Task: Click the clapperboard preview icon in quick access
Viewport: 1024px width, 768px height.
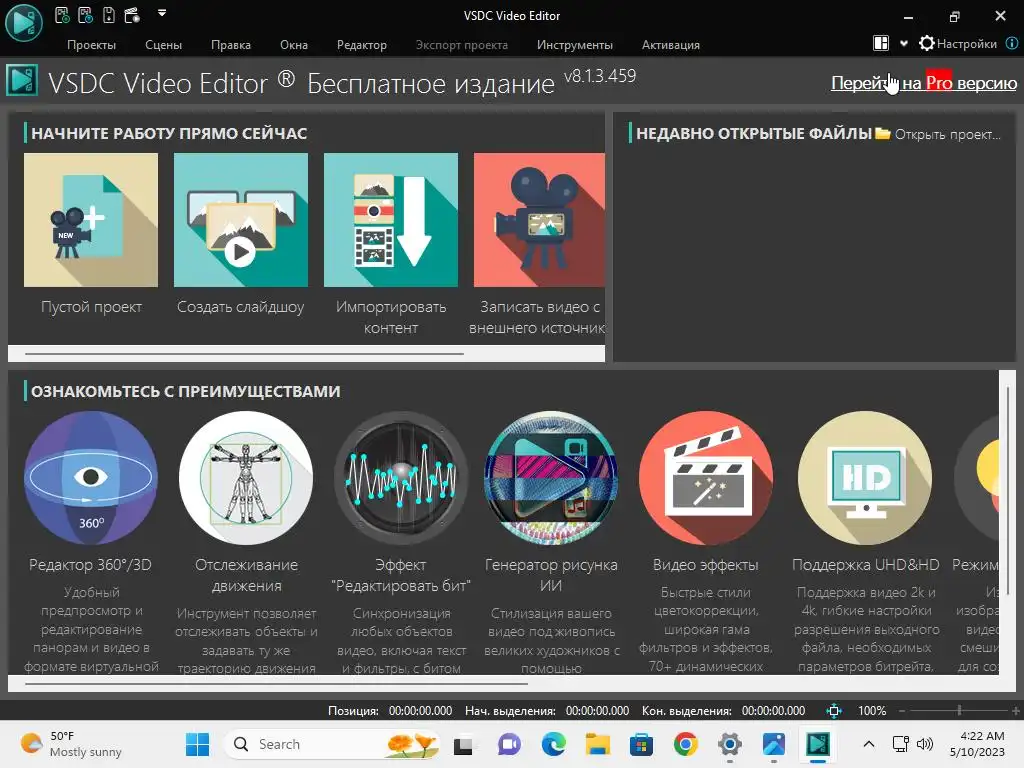Action: (132, 14)
